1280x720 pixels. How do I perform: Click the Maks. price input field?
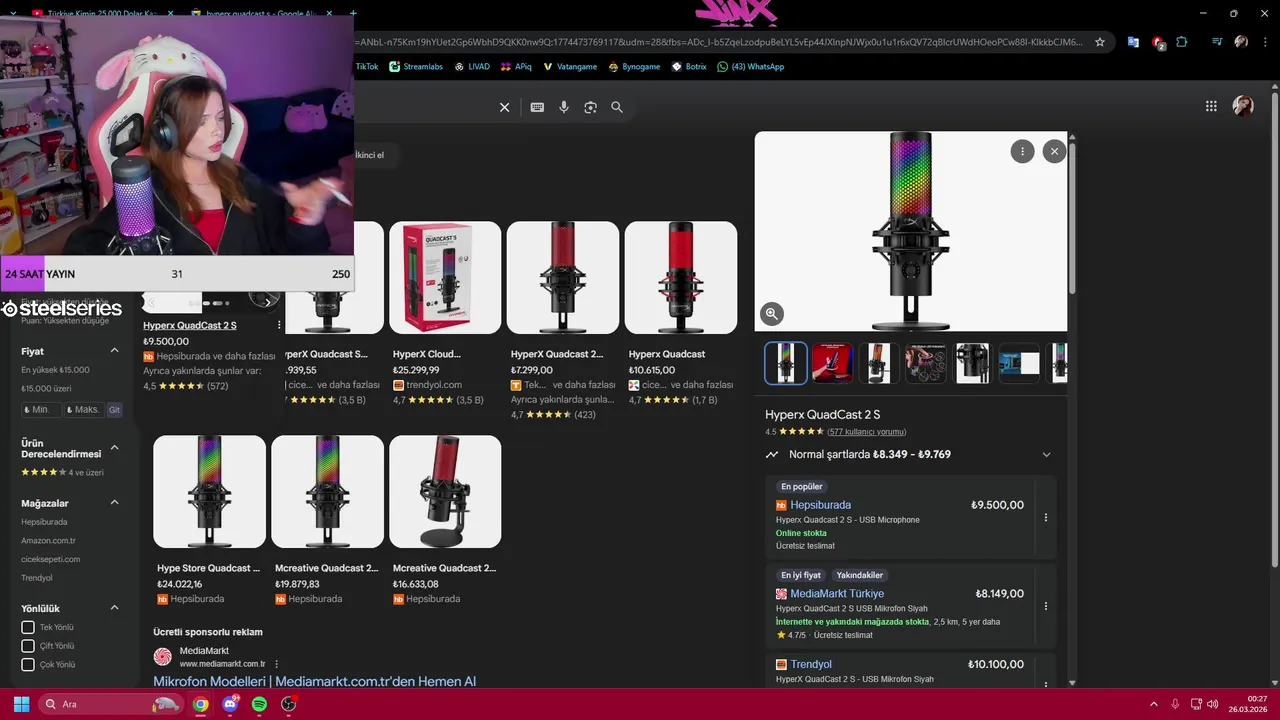coord(83,410)
